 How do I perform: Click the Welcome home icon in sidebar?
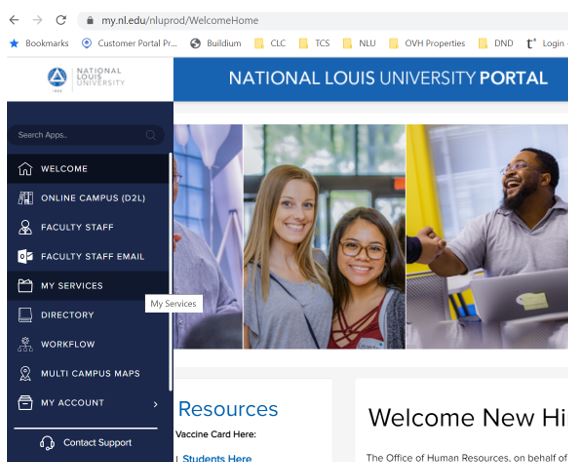[x=25, y=169]
